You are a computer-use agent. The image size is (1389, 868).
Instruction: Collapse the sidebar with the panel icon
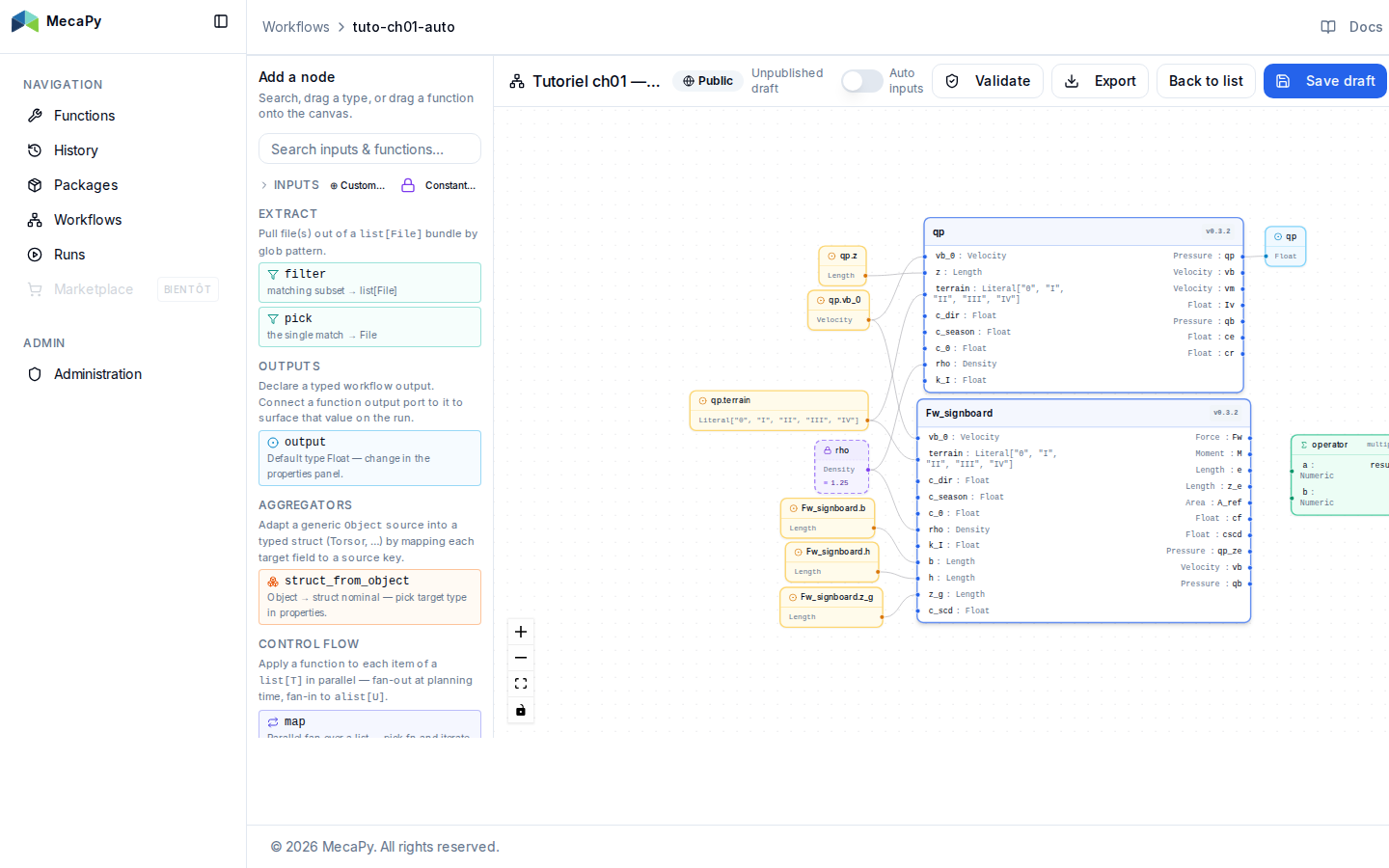tap(221, 21)
